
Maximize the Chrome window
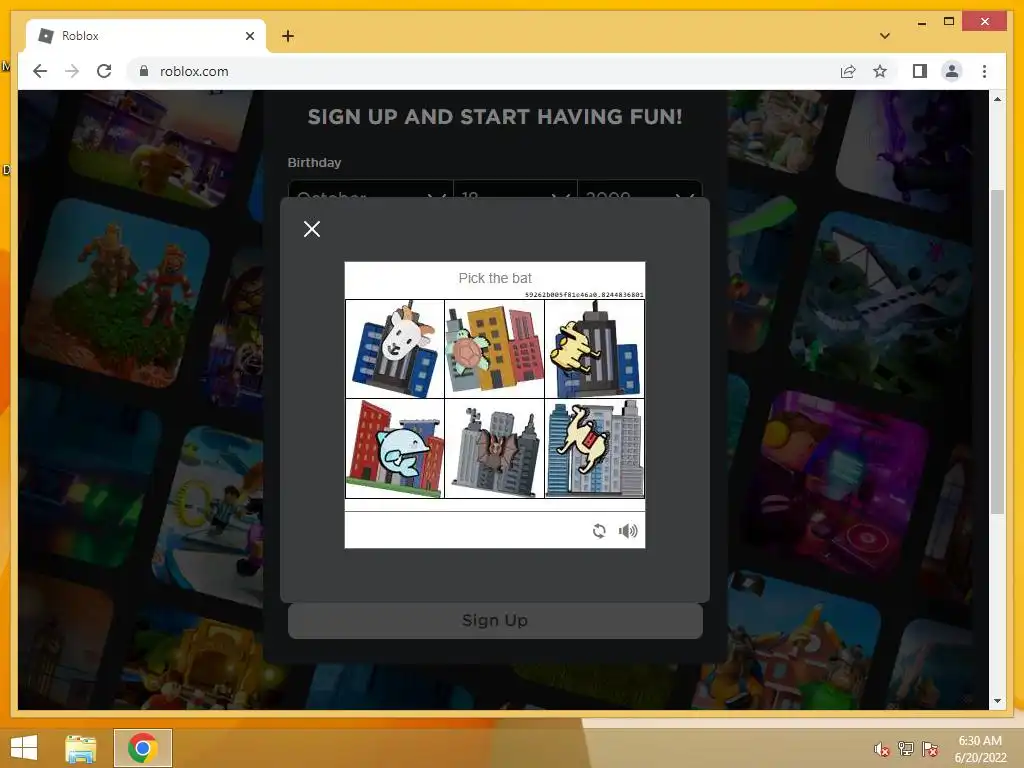tap(949, 22)
